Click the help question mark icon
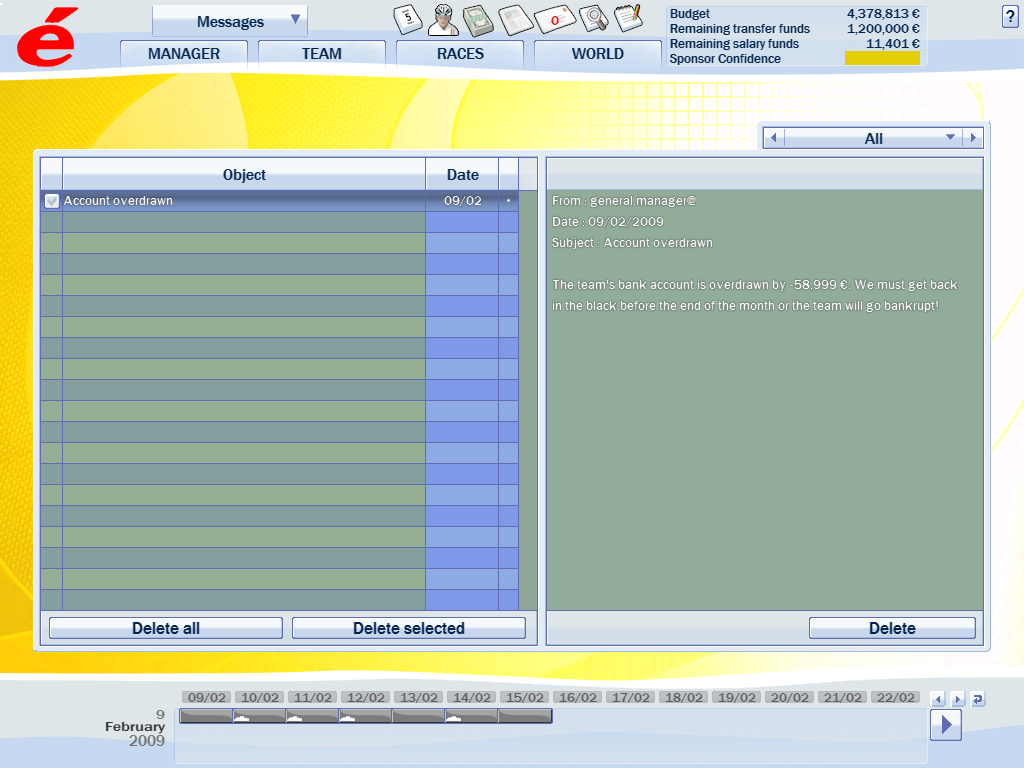The height and width of the screenshot is (768, 1024). [1009, 16]
